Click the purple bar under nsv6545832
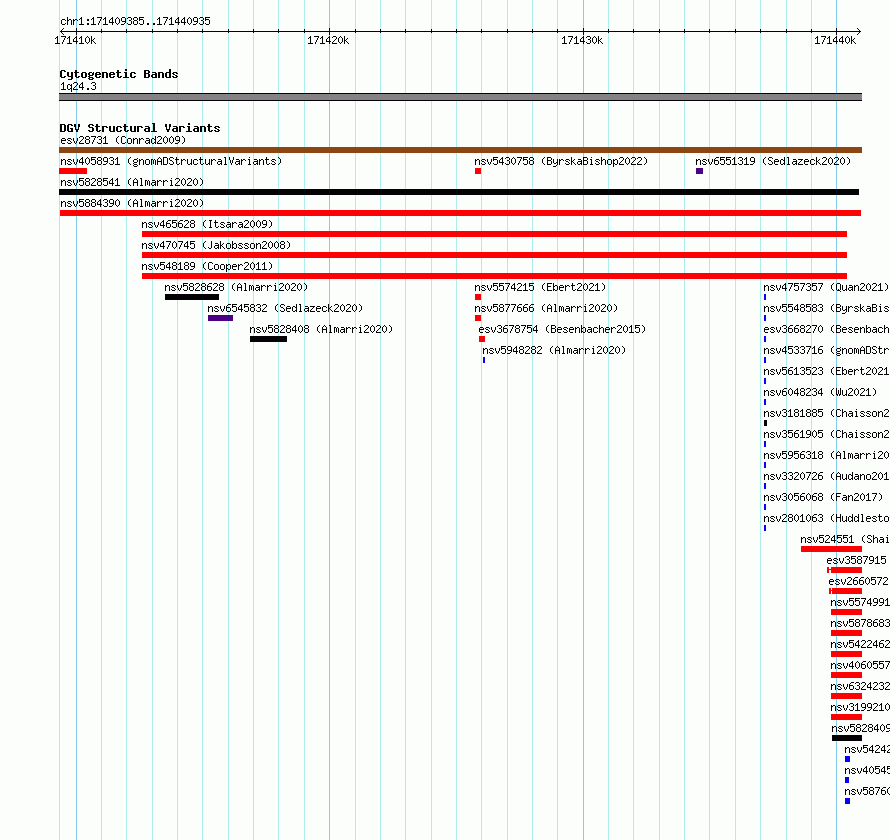Viewport: 890px width, 840px height. [220, 318]
